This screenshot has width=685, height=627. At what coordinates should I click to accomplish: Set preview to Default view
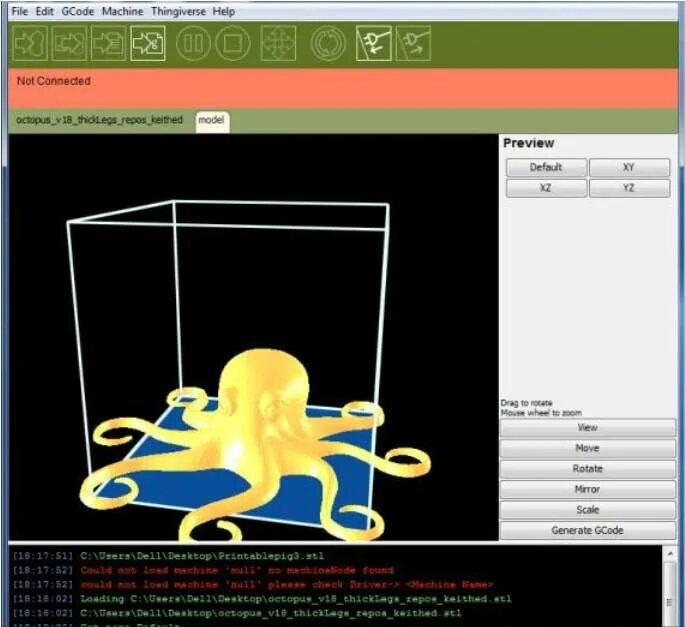click(546, 167)
